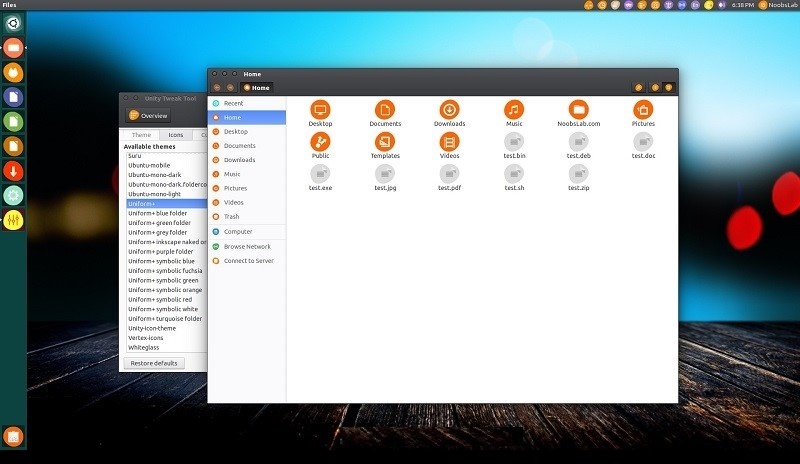This screenshot has width=800, height=464.
Task: Switch to the Theme tab
Action: [141, 135]
